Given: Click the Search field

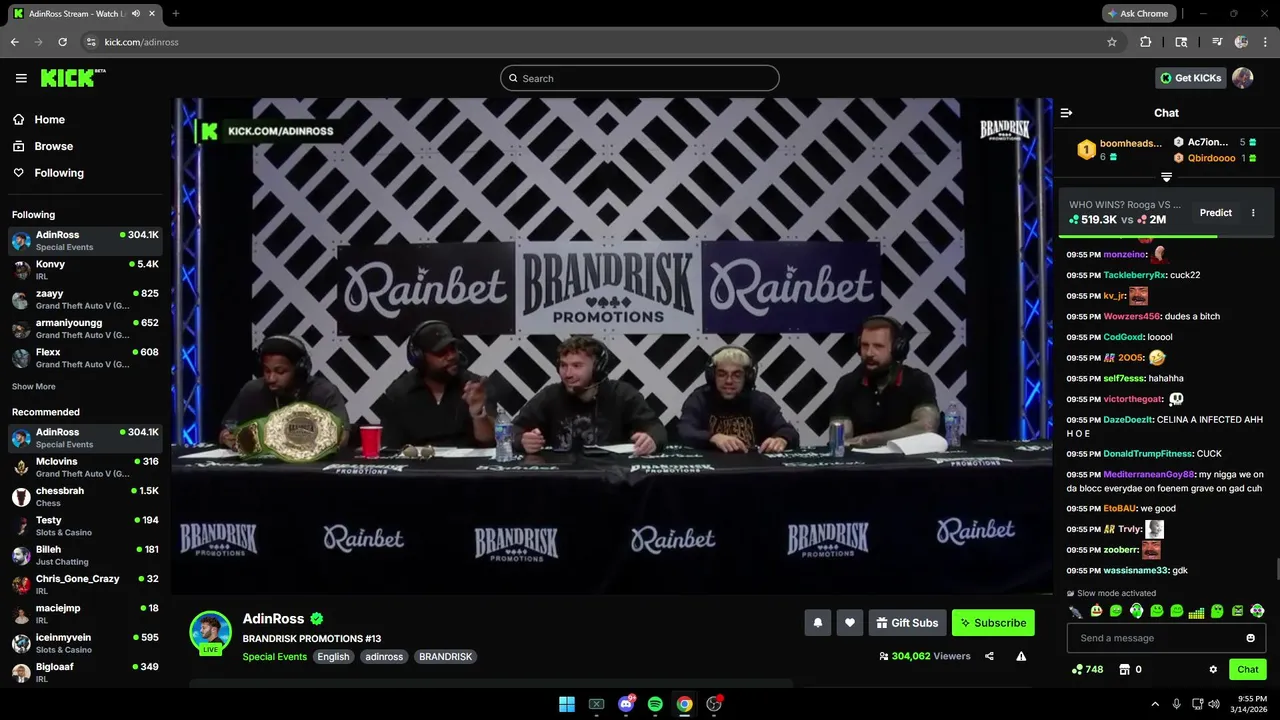Looking at the screenshot, I should (x=640, y=78).
